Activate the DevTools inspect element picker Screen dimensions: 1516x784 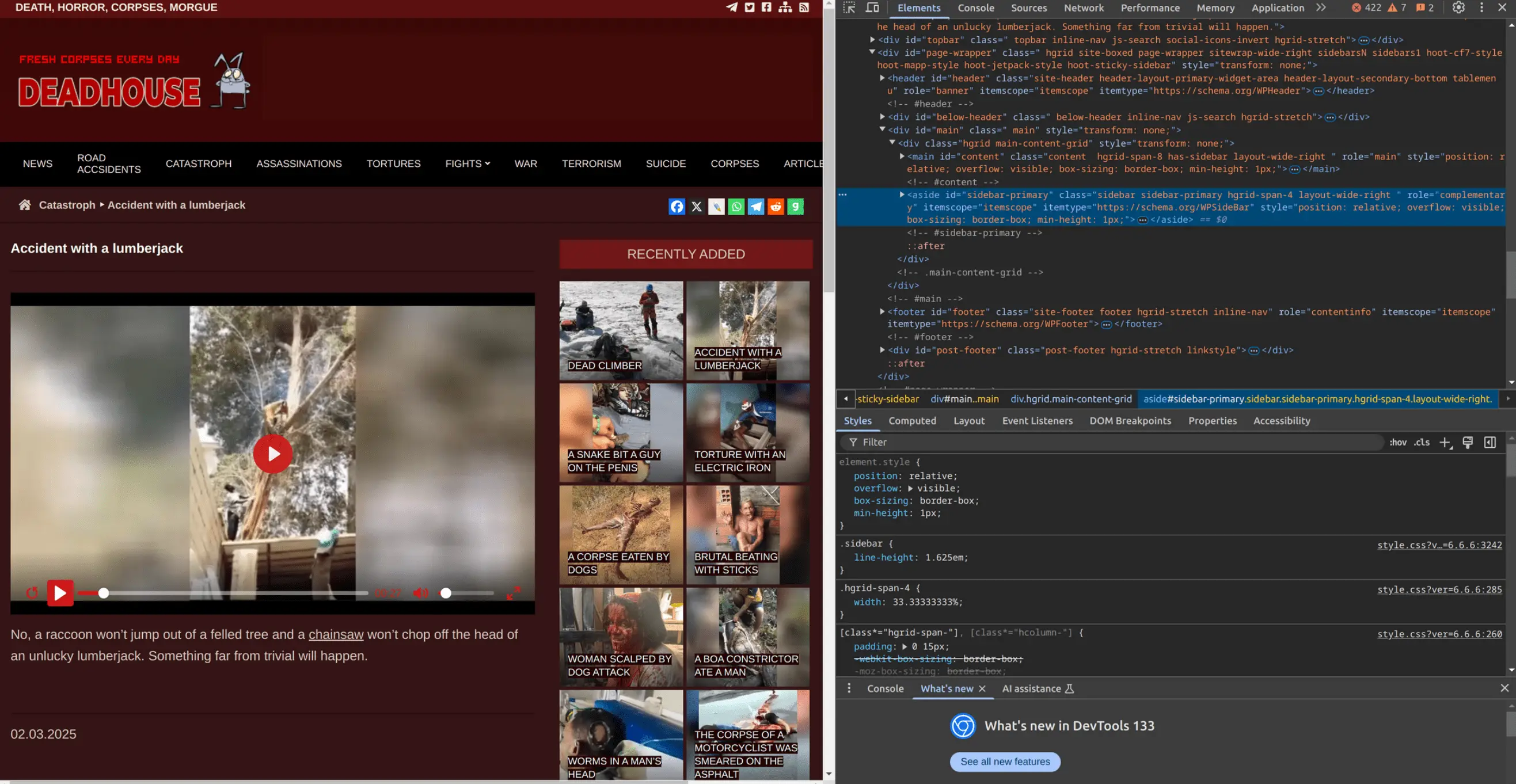tap(849, 7)
